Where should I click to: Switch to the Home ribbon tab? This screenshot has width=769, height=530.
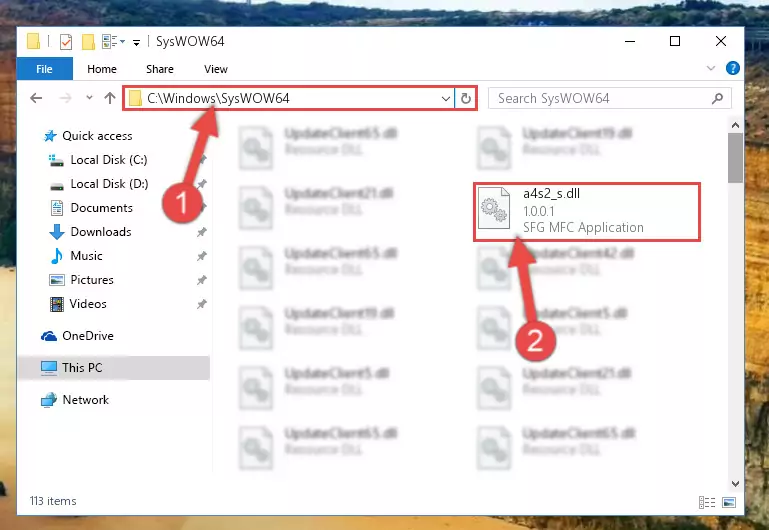point(102,69)
